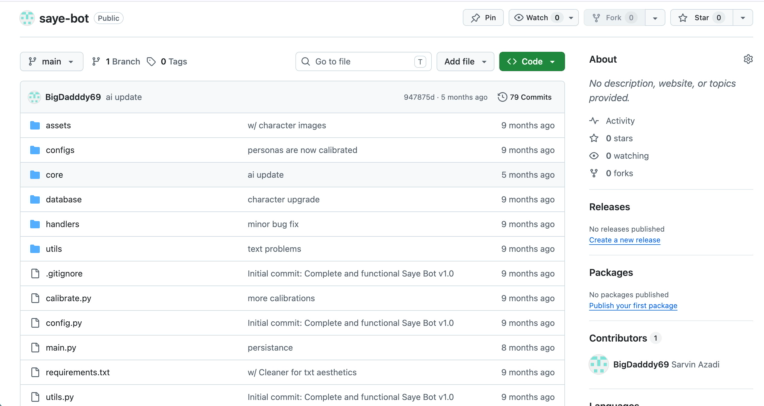
Task: Click the fork icon beside 0 forks
Action: (x=593, y=173)
